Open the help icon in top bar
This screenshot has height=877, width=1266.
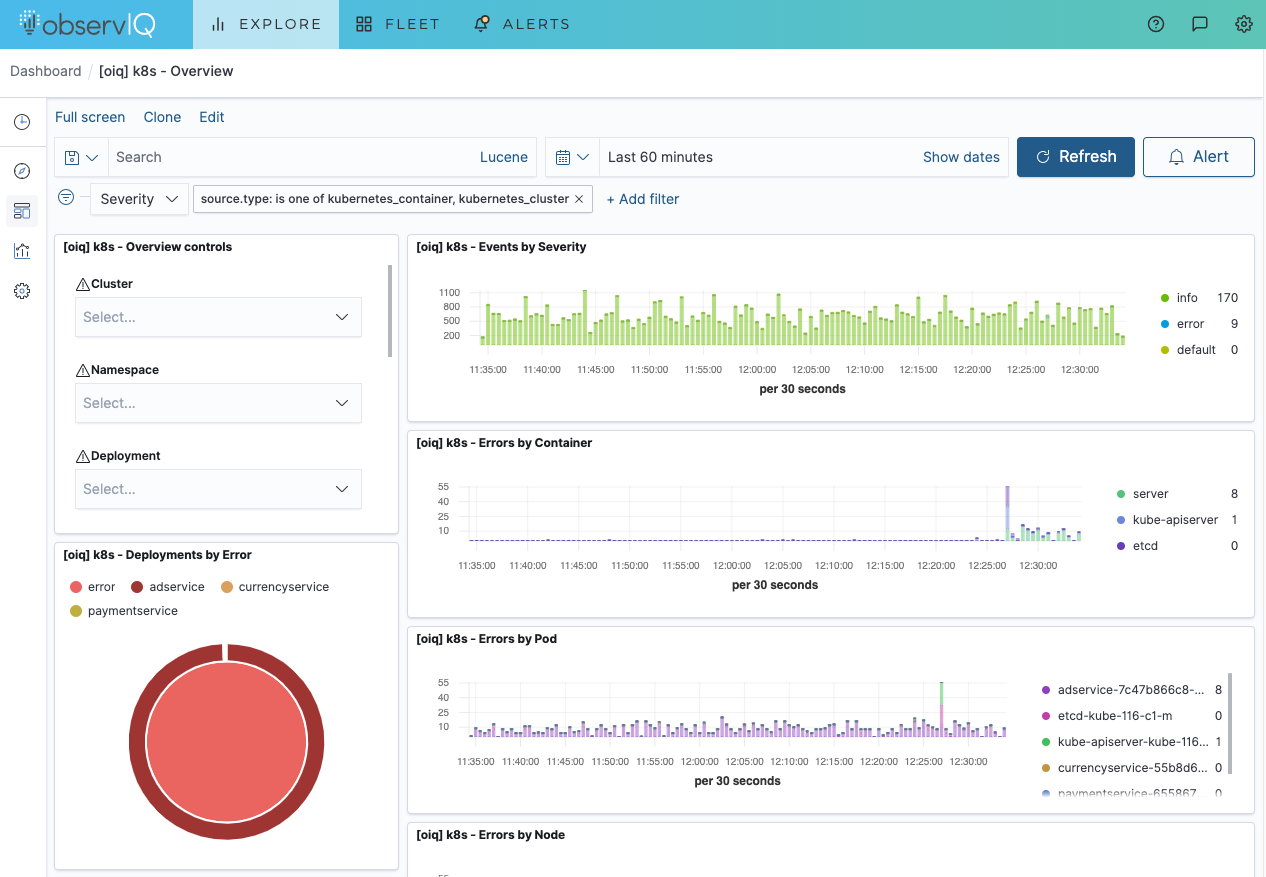pyautogui.click(x=1156, y=24)
